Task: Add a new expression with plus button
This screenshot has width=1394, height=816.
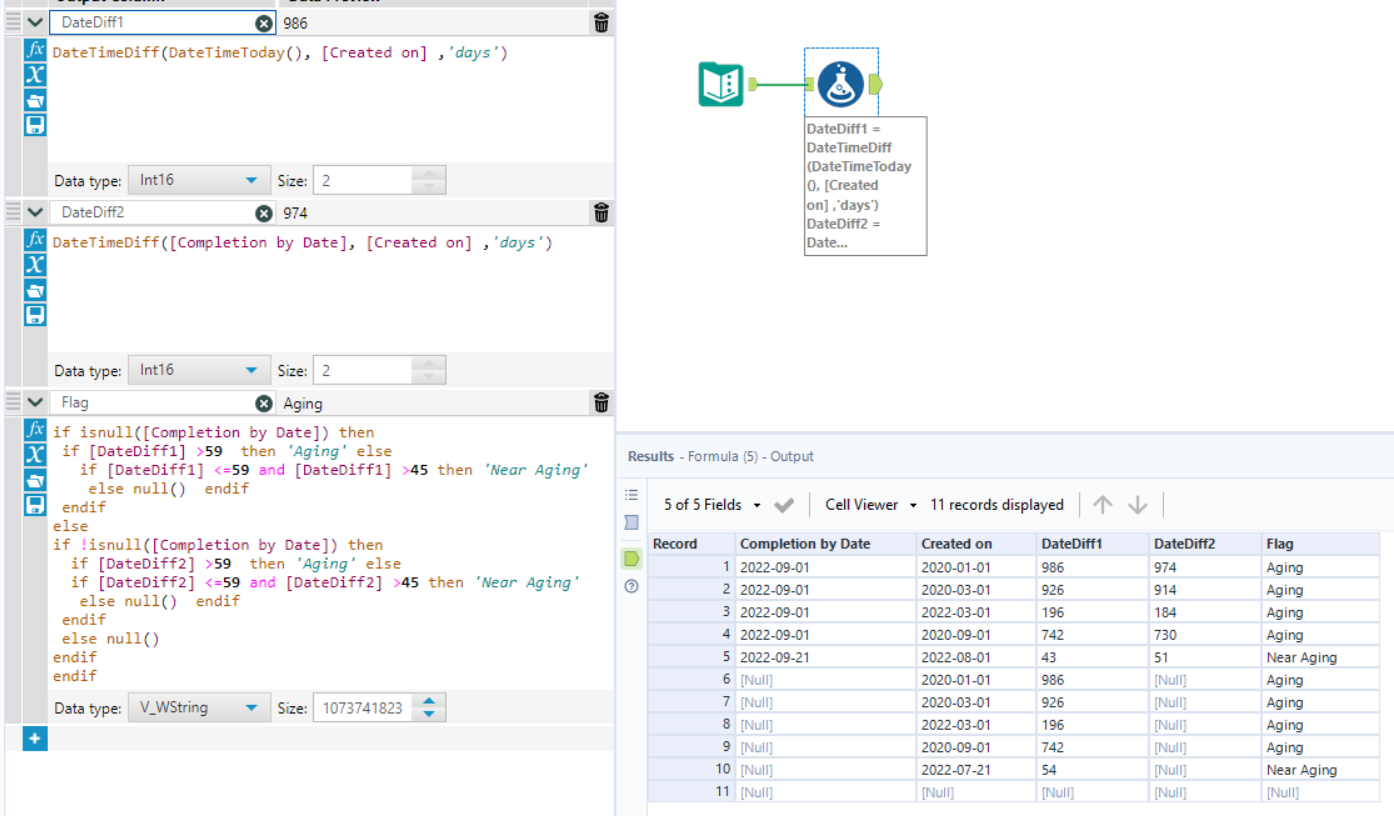Action: point(35,738)
